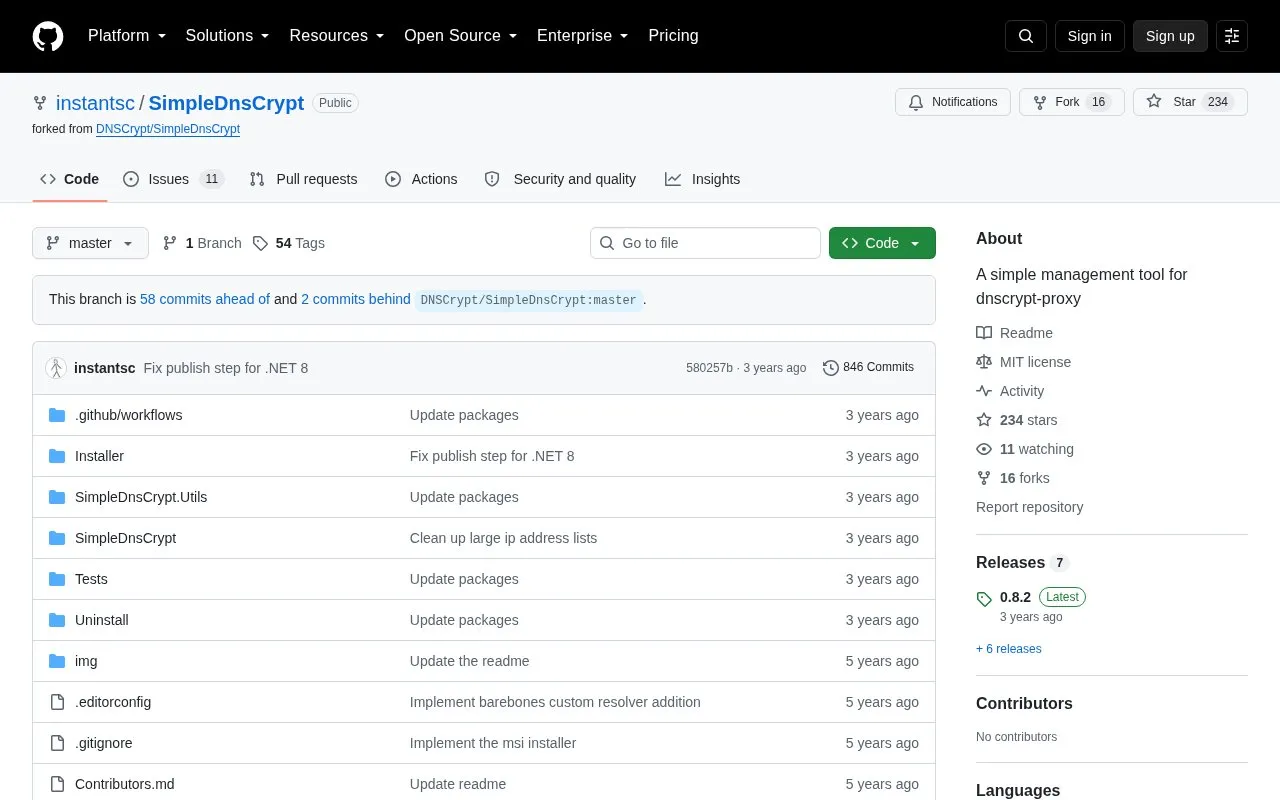
Task: Expand the Solutions menu
Action: coord(228,36)
